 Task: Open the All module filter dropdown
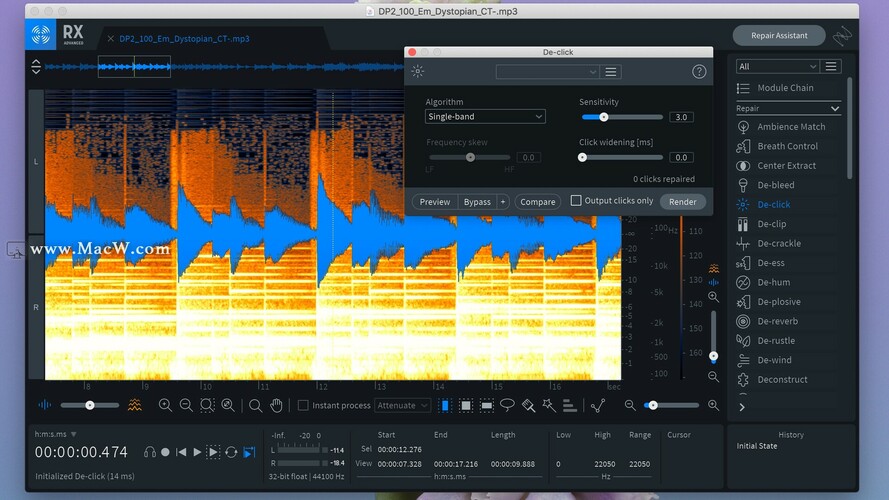(777, 66)
